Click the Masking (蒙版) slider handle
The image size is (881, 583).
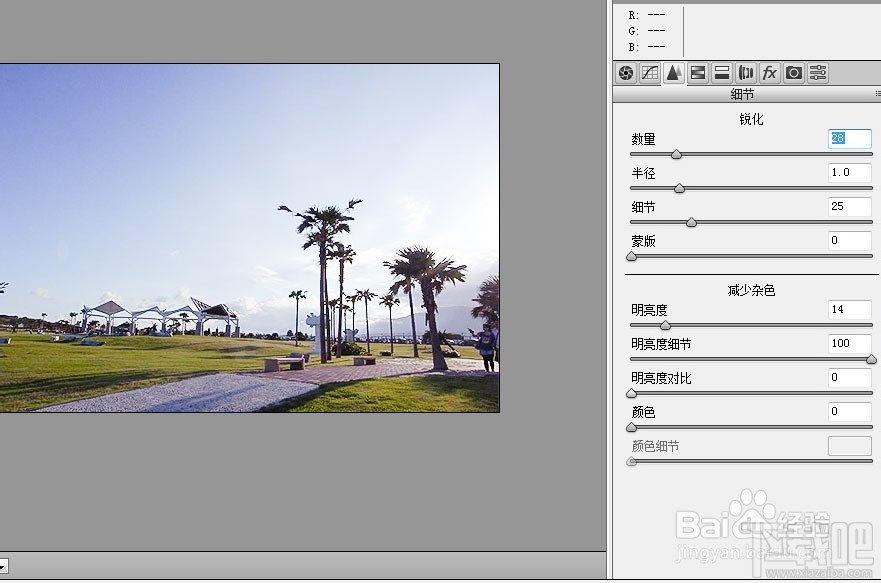(631, 256)
